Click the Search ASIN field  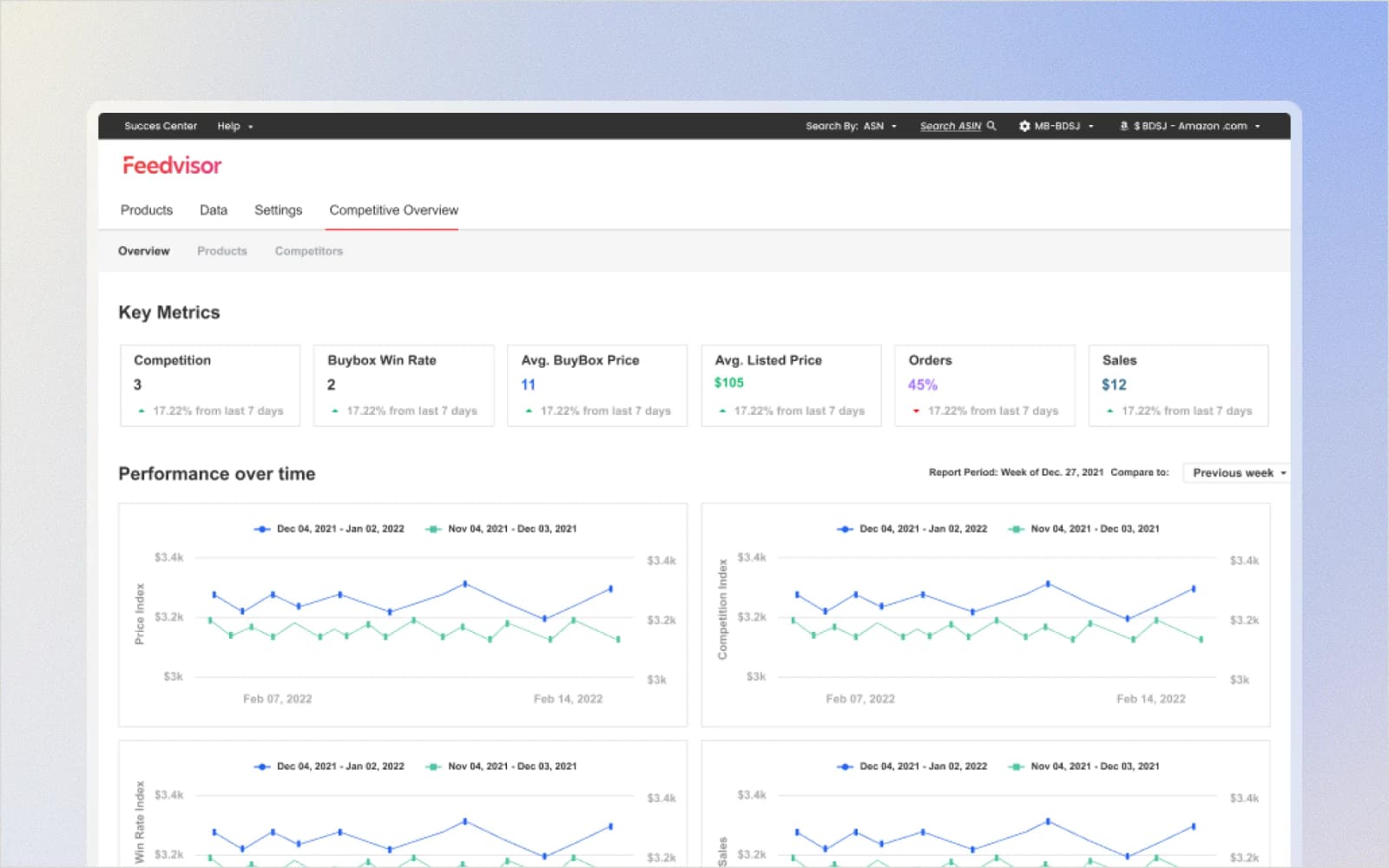(x=951, y=126)
